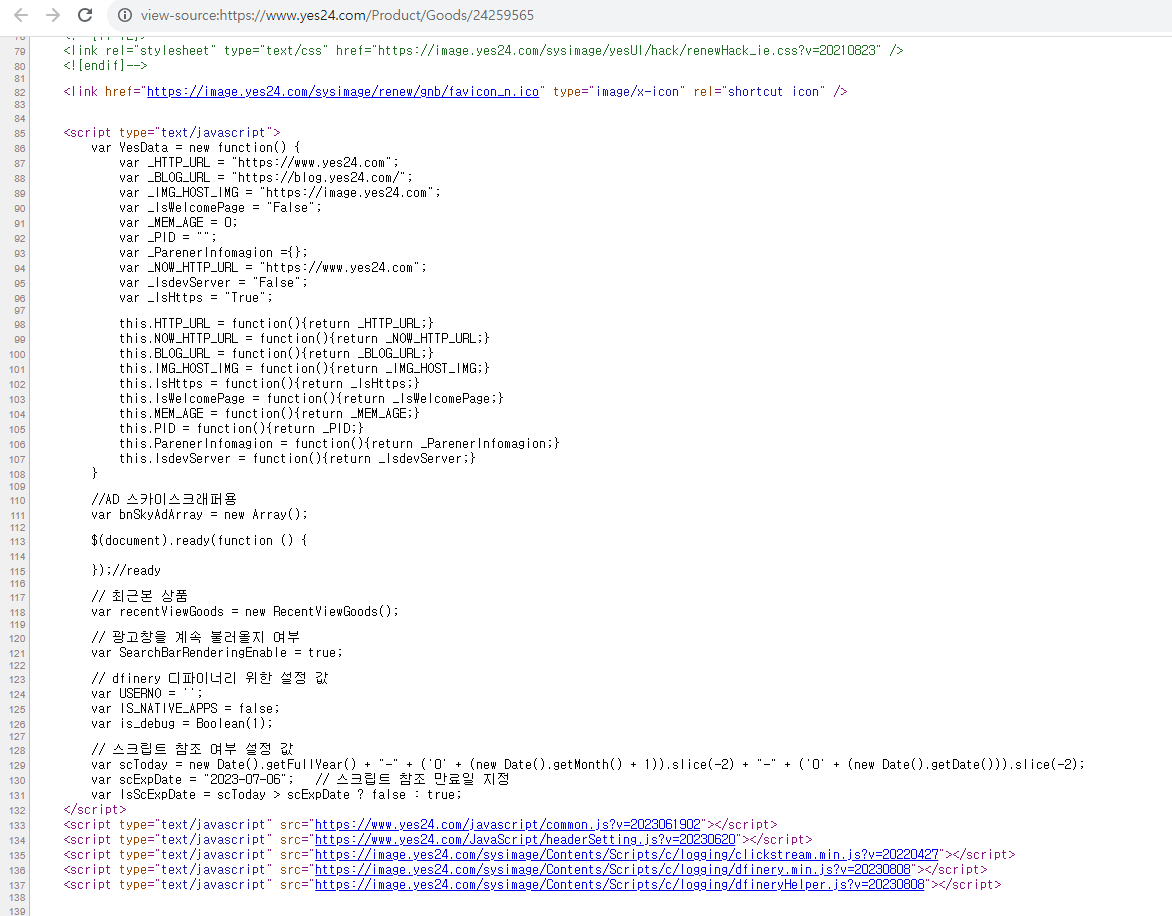Click the '// dfinery' comment line

pos(209,678)
